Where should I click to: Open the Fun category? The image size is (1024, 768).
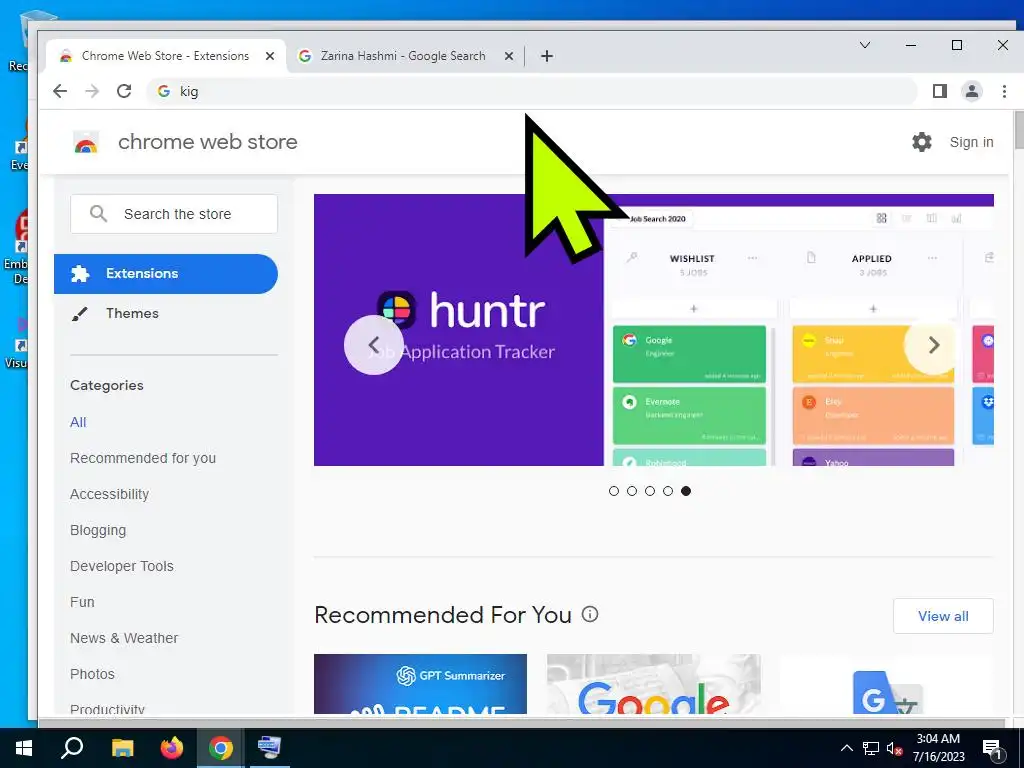tap(82, 602)
